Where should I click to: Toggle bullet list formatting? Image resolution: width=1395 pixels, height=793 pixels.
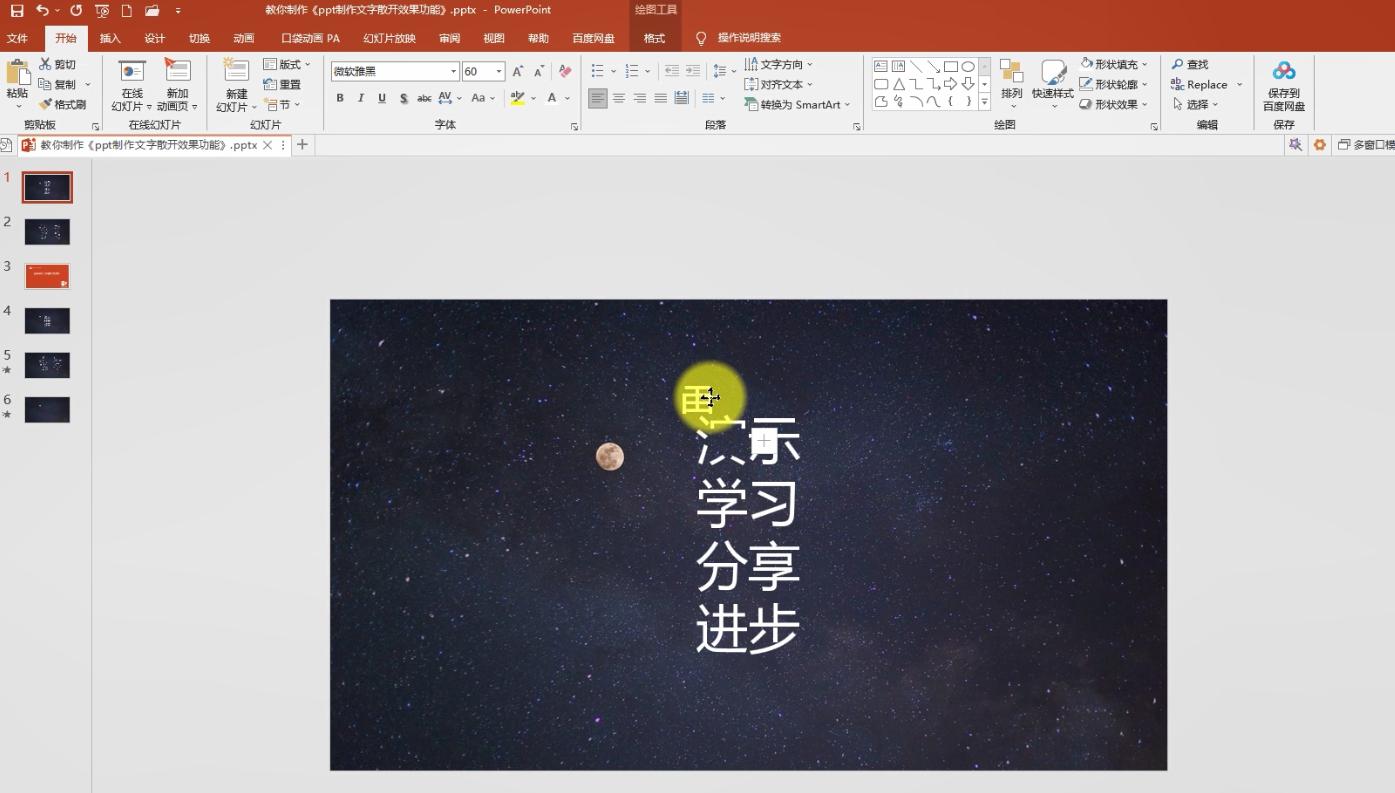[596, 71]
